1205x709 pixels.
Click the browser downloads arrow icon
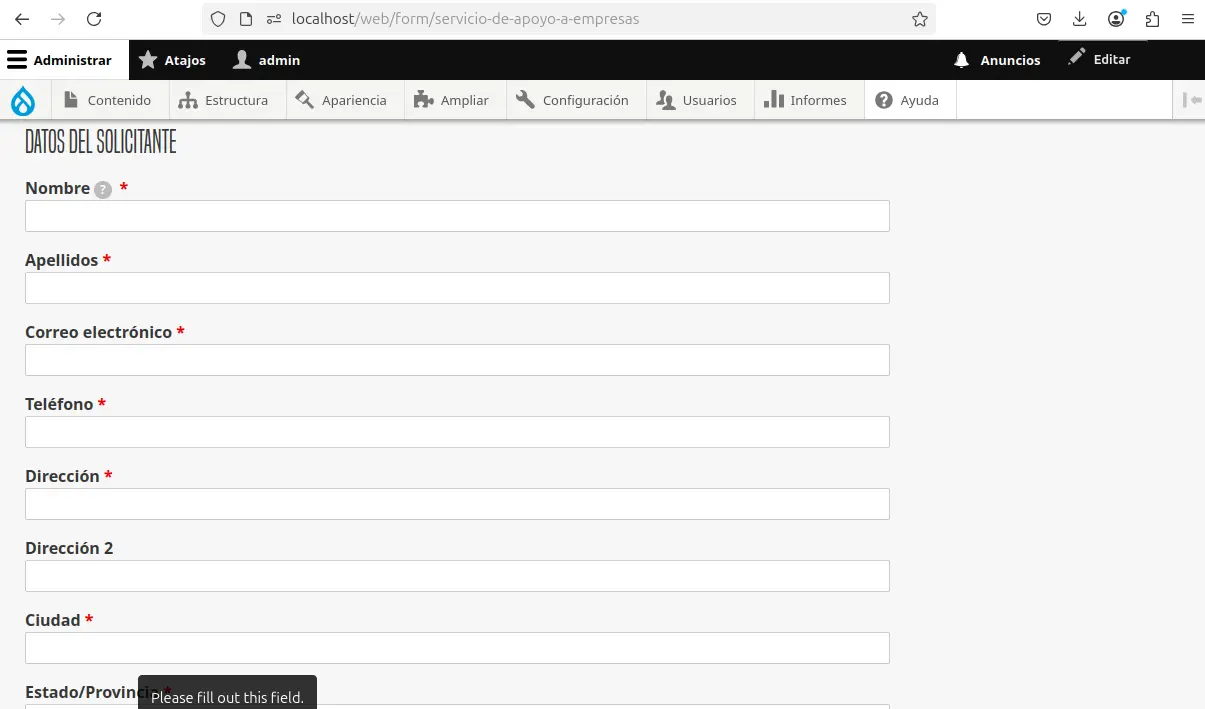click(1079, 18)
